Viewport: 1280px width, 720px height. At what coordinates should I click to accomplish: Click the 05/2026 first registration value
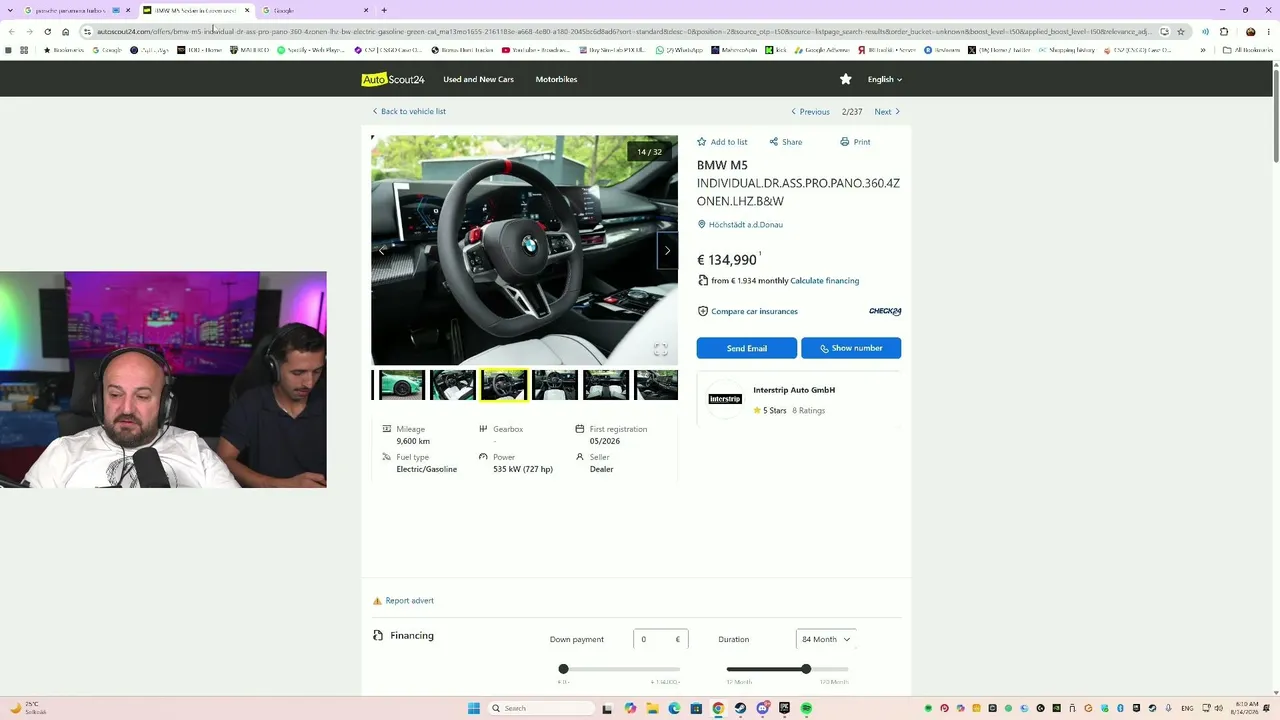click(605, 441)
